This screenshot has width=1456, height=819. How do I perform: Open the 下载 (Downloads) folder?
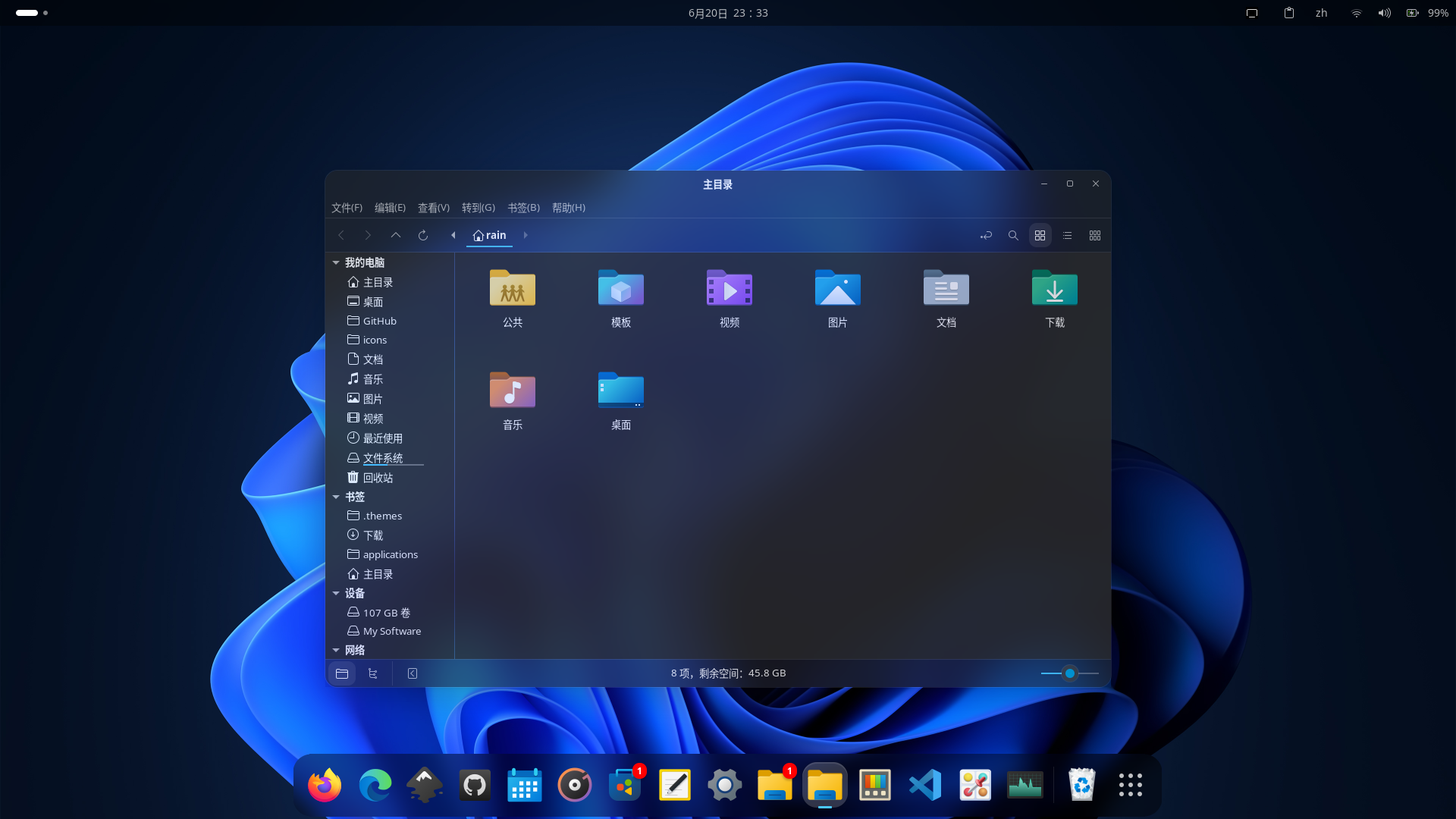[1053, 297]
